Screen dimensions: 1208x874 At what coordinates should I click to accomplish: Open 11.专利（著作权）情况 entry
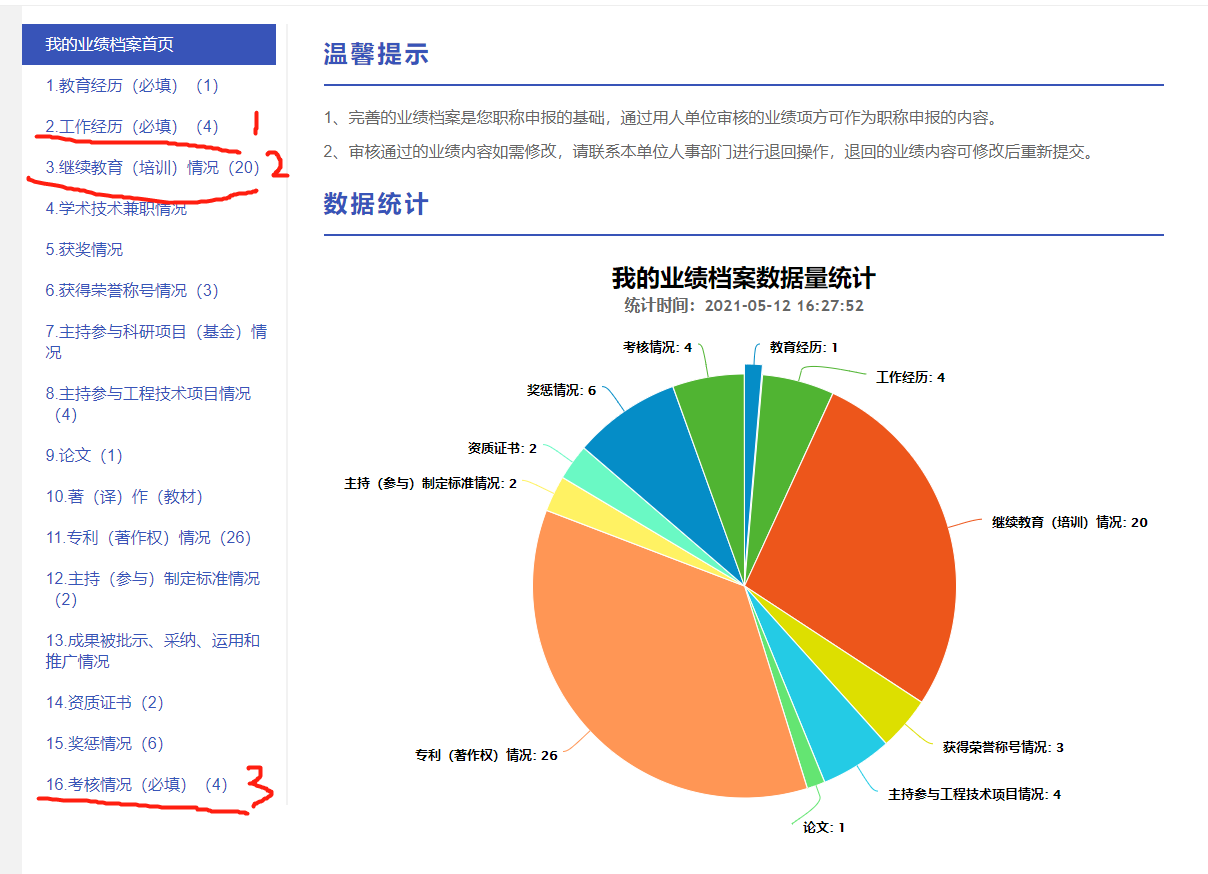tap(148, 537)
